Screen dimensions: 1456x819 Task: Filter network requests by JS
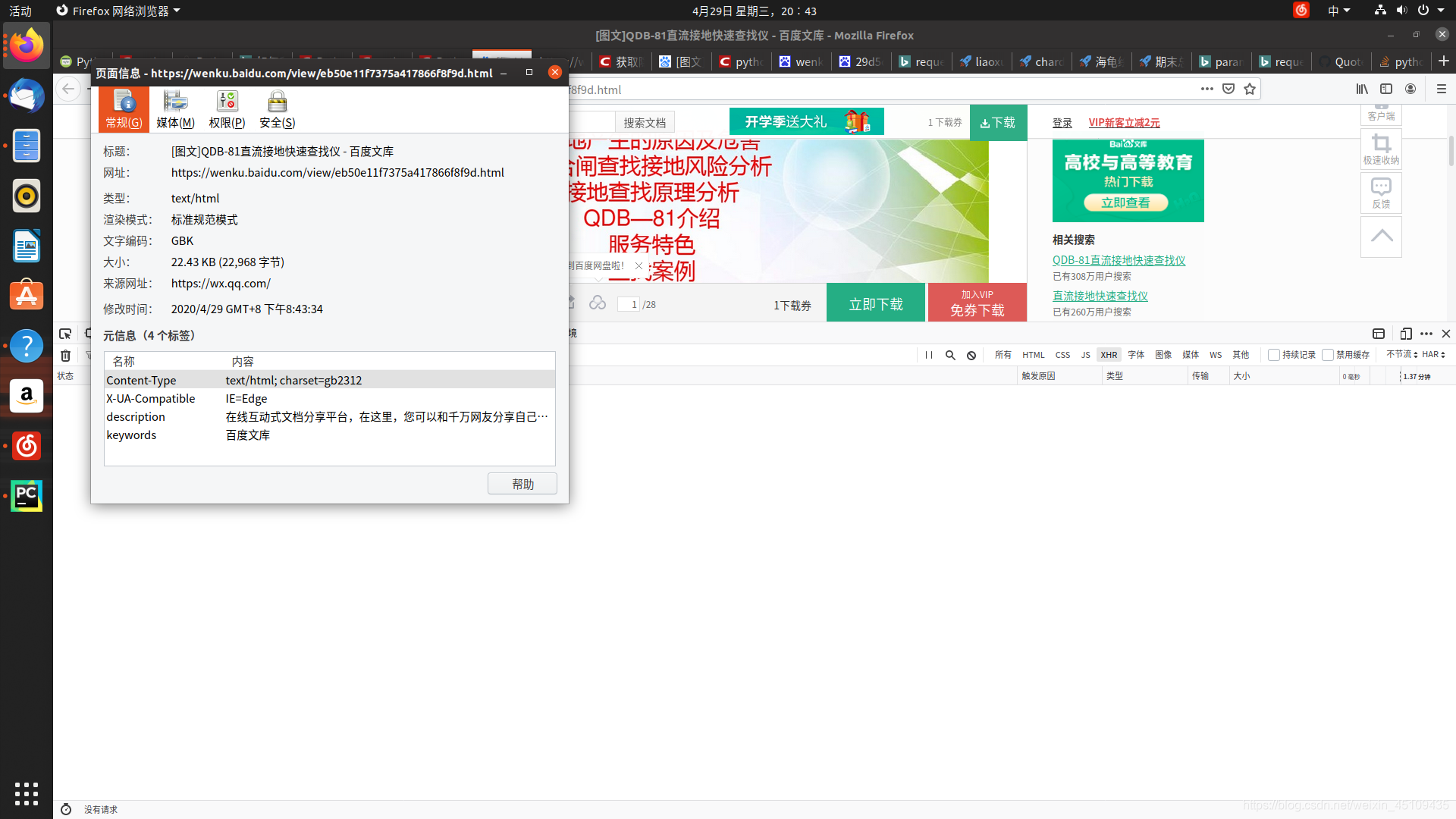click(1085, 355)
